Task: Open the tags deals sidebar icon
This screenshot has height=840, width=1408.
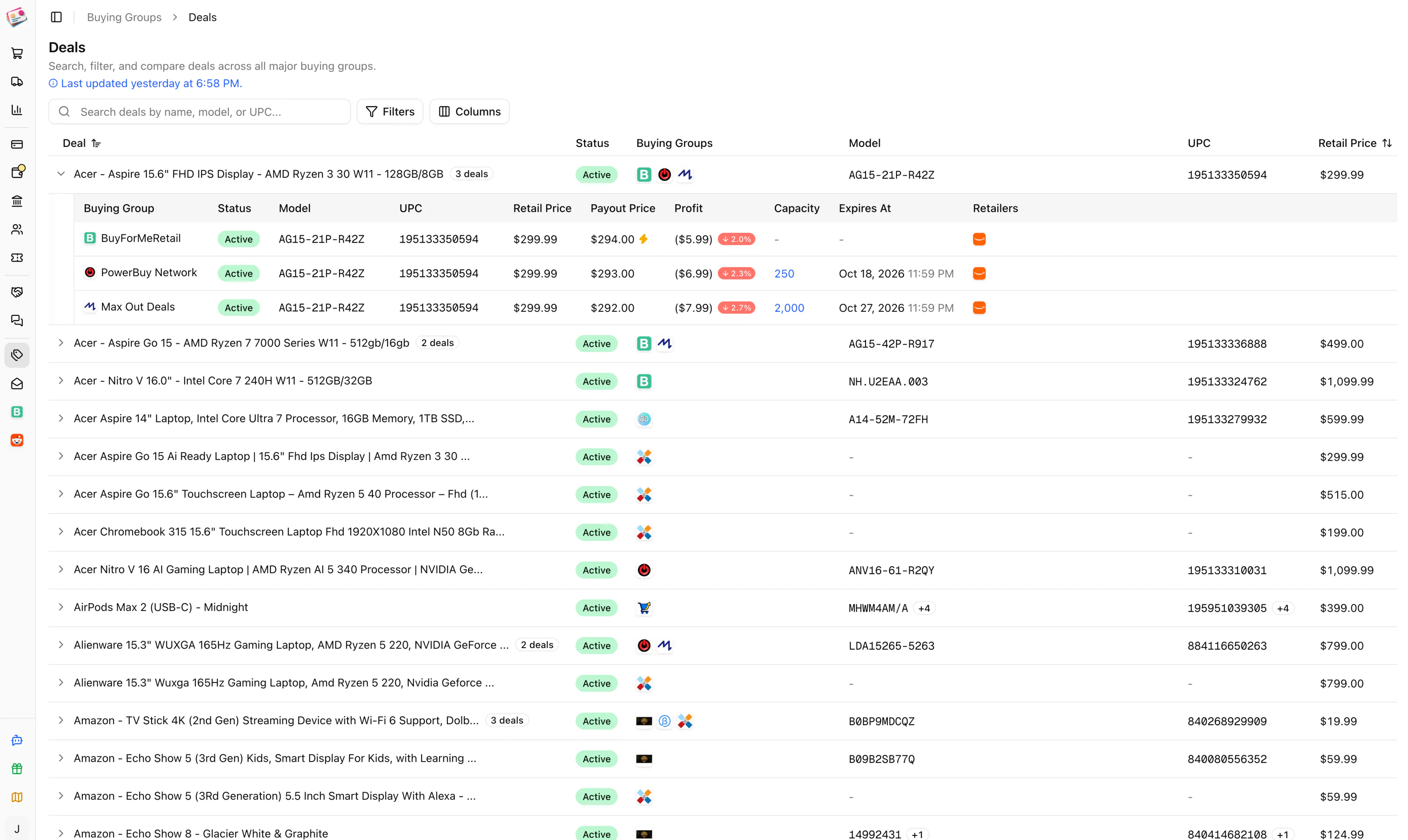Action: [x=17, y=355]
